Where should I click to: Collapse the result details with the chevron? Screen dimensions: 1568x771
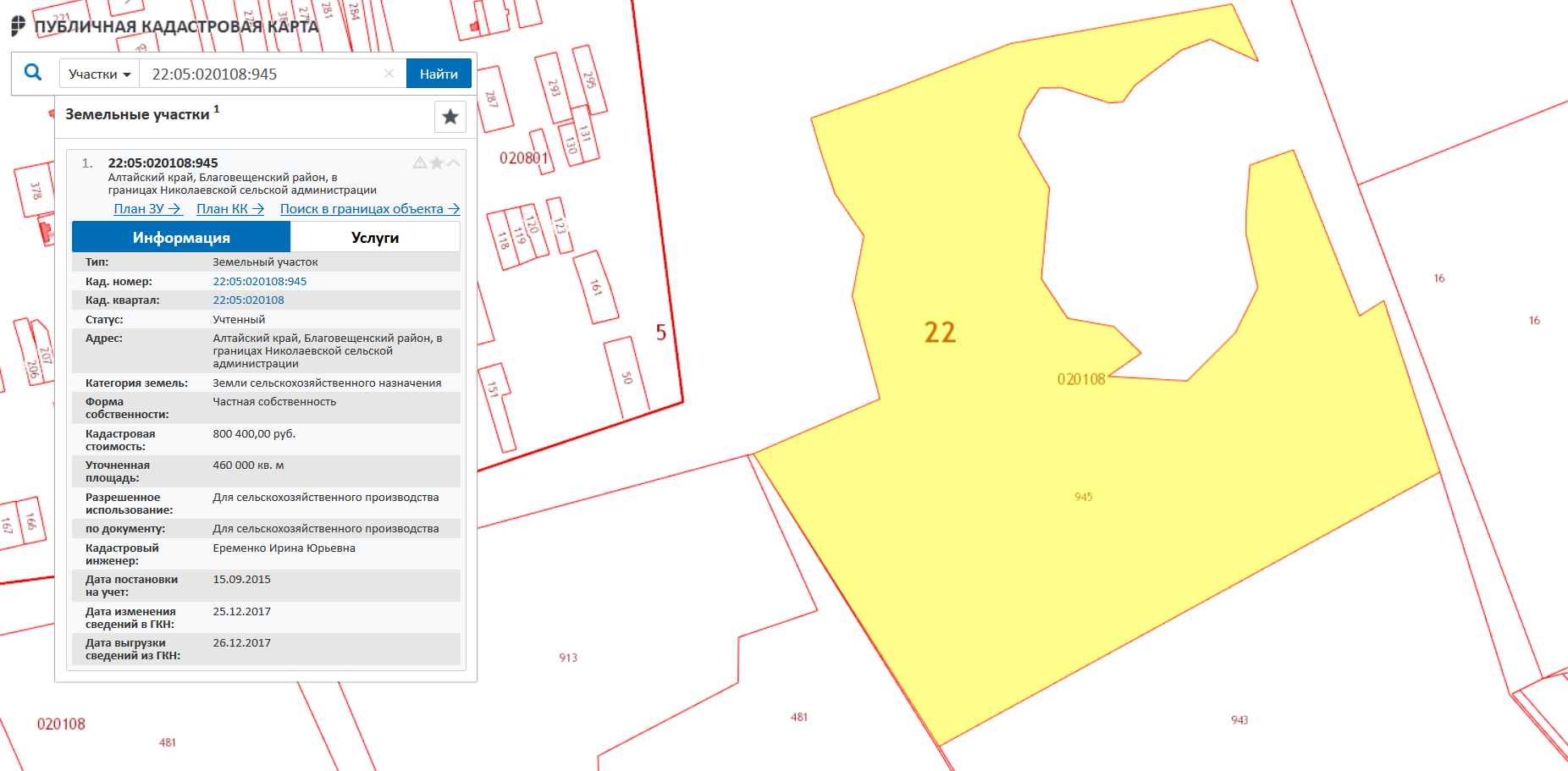coord(454,162)
